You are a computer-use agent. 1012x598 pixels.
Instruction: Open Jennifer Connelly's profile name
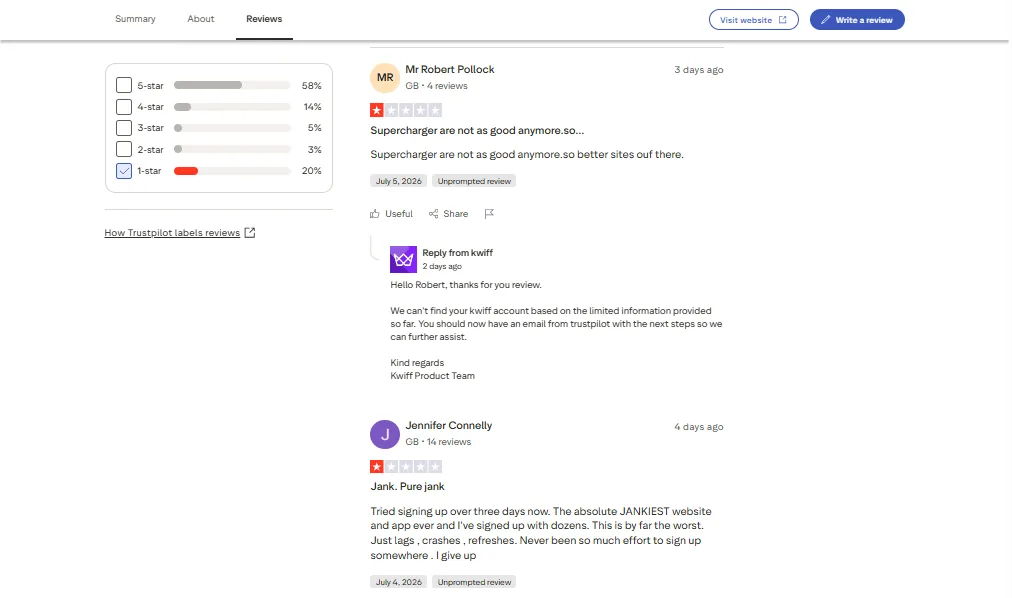[449, 425]
